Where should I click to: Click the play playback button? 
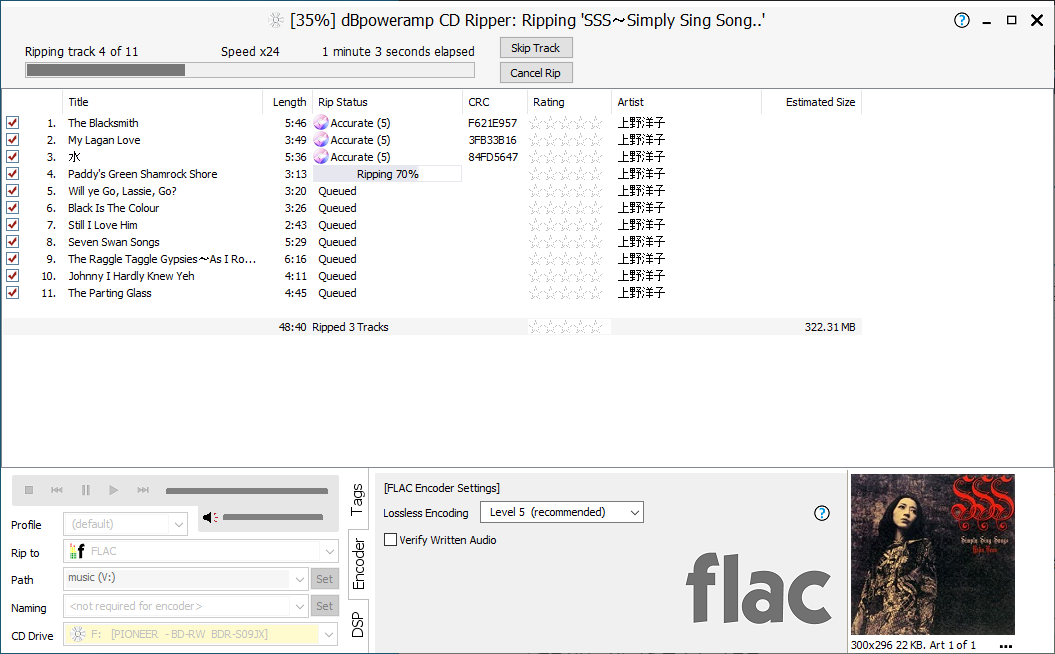114,490
